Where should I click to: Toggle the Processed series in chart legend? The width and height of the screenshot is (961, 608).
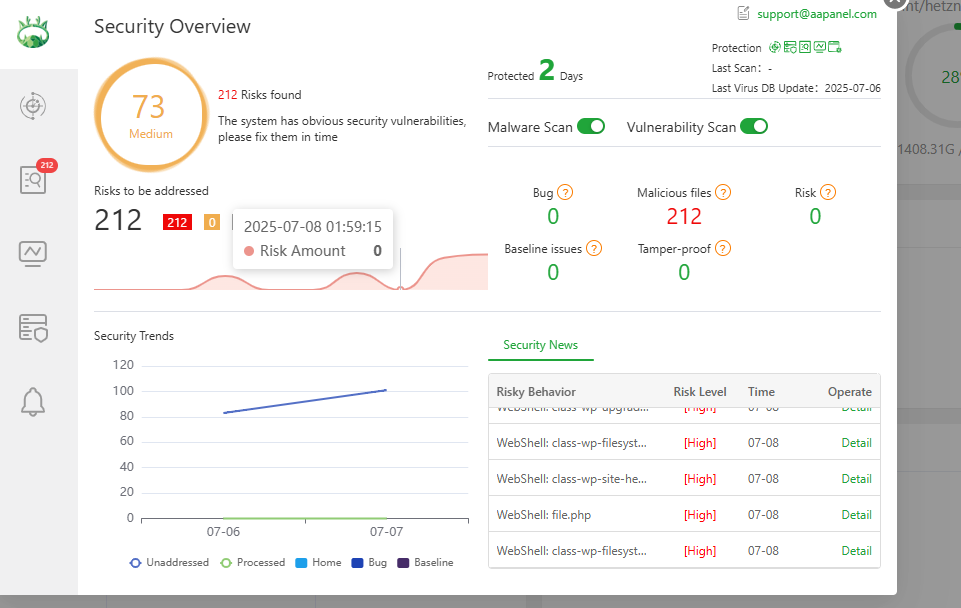point(253,563)
